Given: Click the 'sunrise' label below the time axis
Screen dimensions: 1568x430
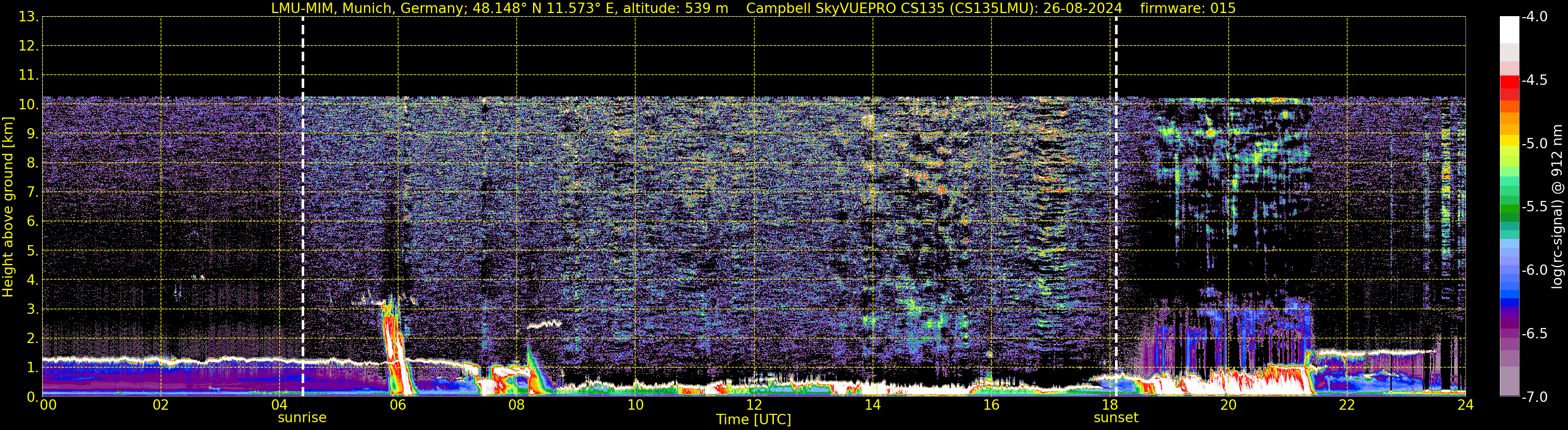Looking at the screenshot, I should 302,418.
